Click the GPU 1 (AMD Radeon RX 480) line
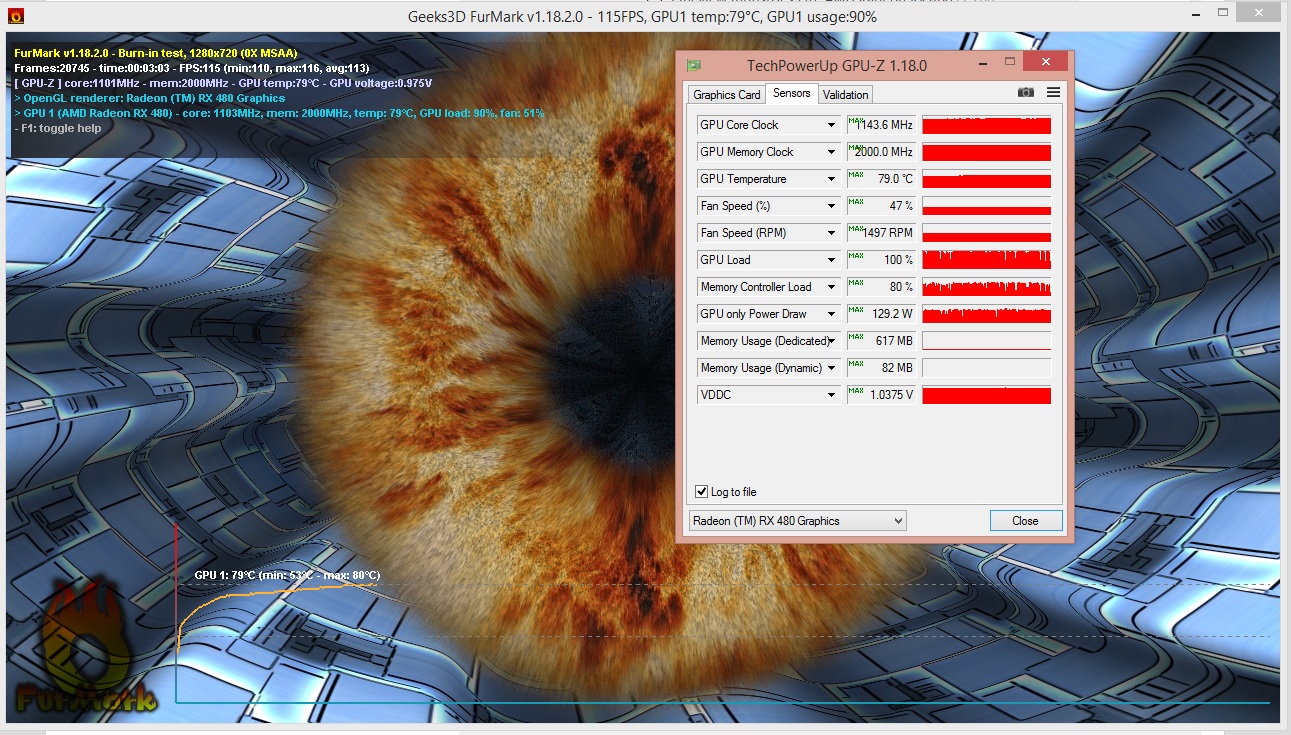 280,113
